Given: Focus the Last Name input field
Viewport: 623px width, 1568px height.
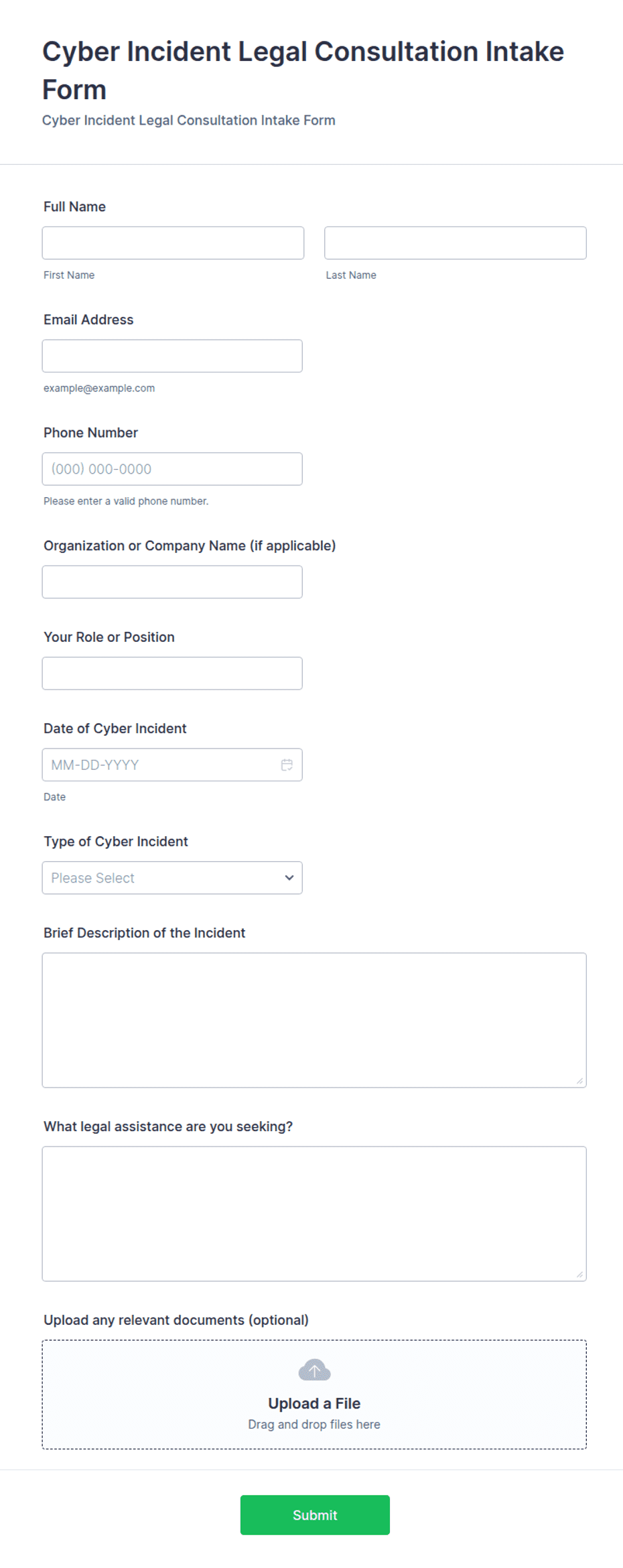Looking at the screenshot, I should [x=455, y=243].
